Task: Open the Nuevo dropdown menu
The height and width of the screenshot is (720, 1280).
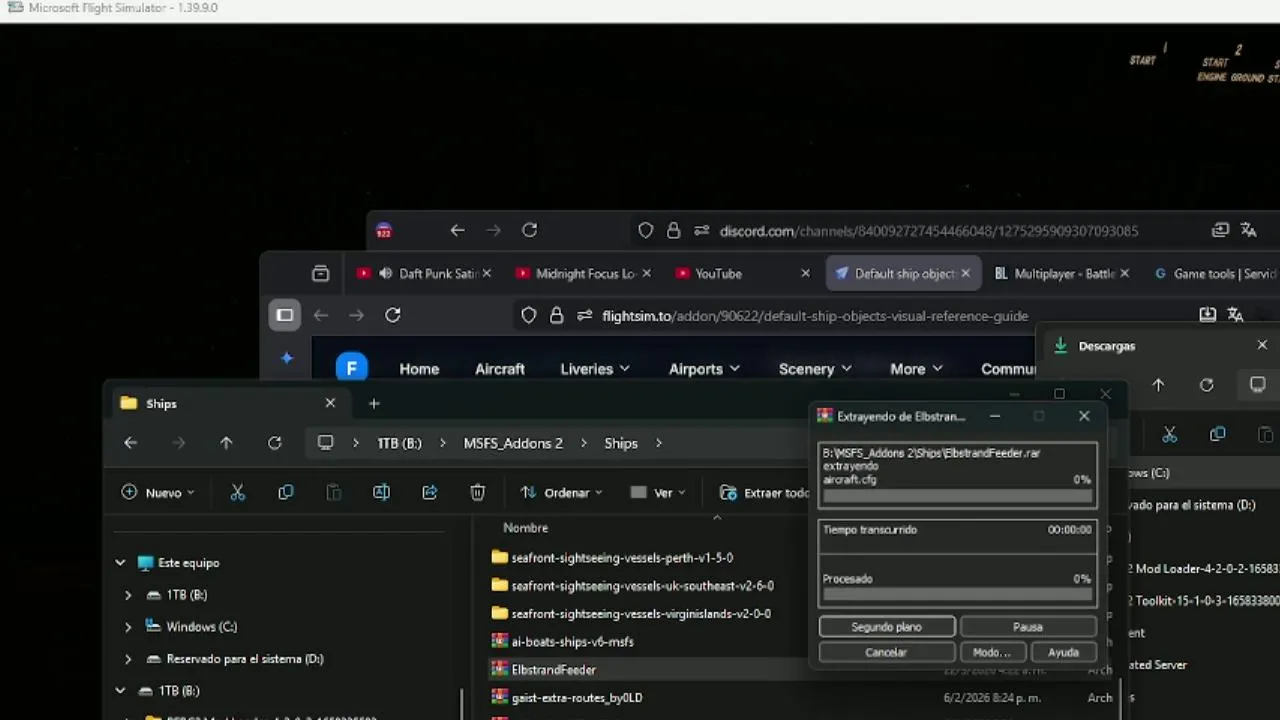Action: (x=158, y=492)
